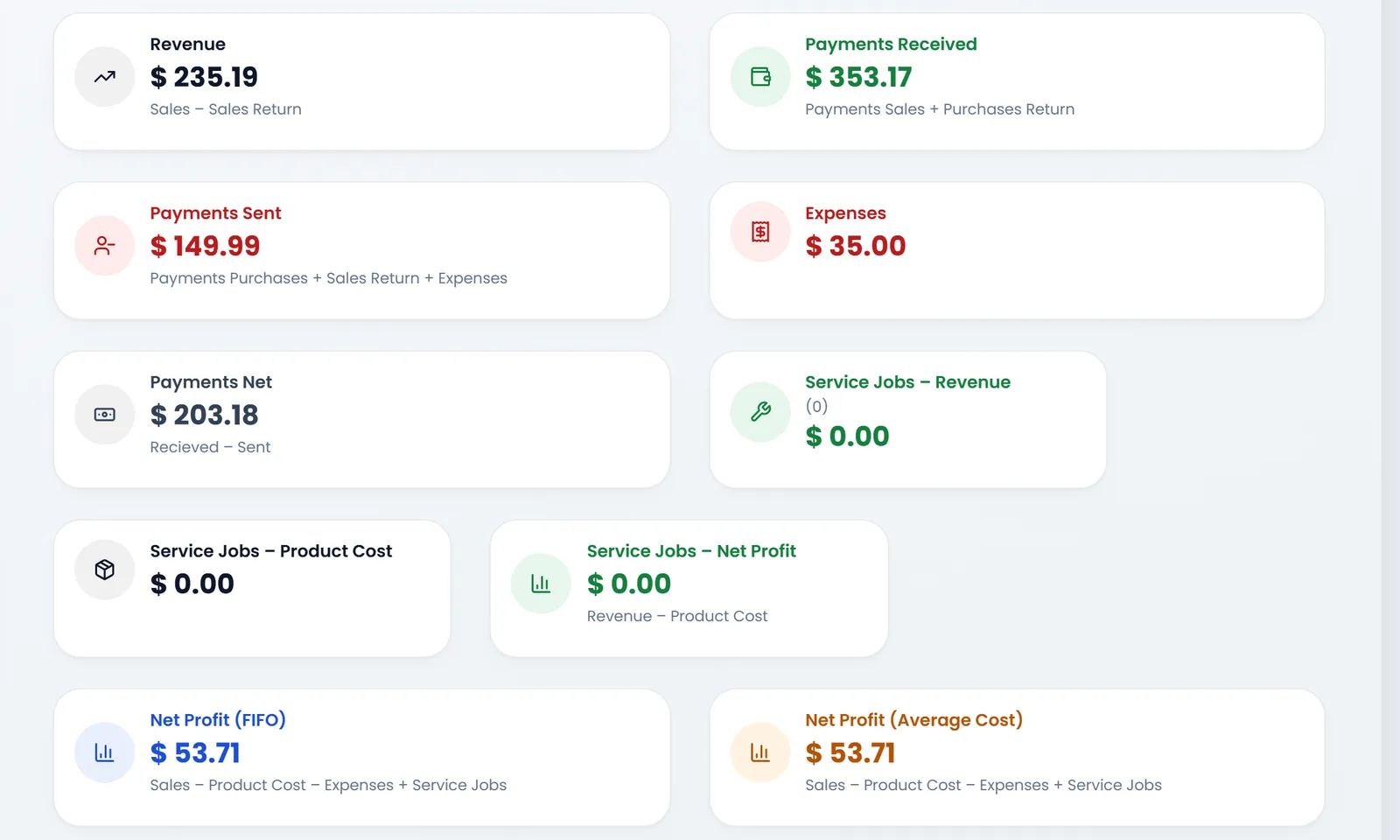Image resolution: width=1400 pixels, height=840 pixels.
Task: Click the Payments Sent user-minus icon
Action: [105, 246]
